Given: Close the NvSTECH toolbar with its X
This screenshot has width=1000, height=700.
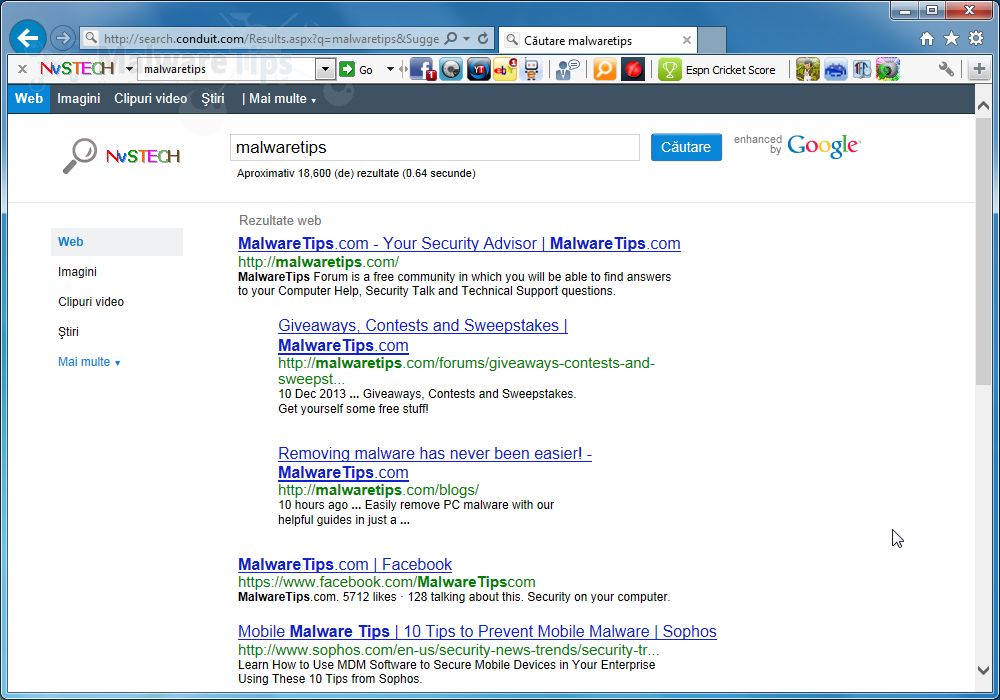Looking at the screenshot, I should 22,69.
